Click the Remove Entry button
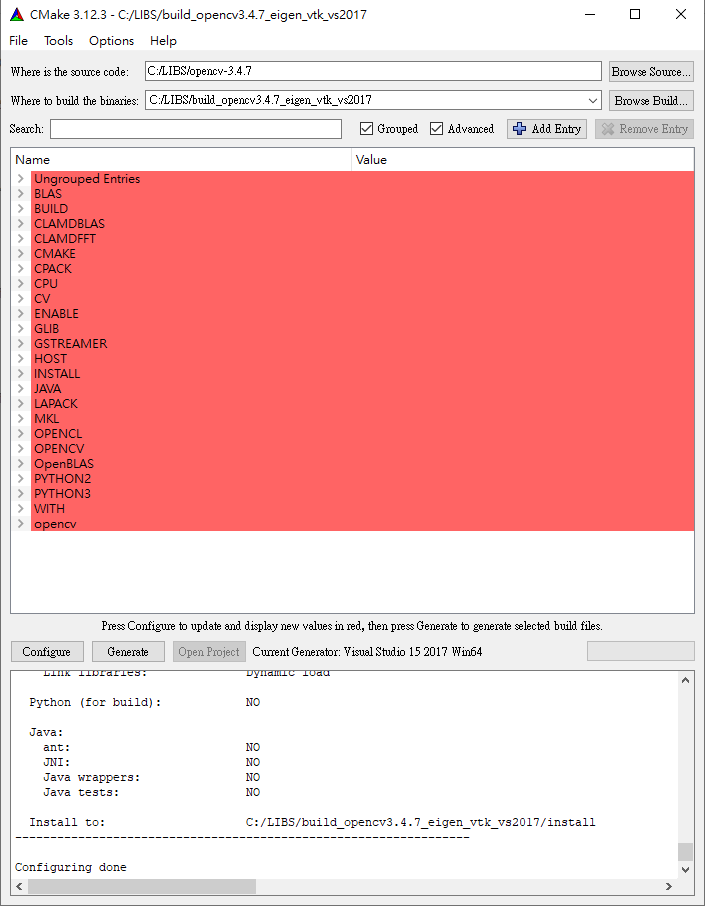The height and width of the screenshot is (906, 705). (x=644, y=129)
